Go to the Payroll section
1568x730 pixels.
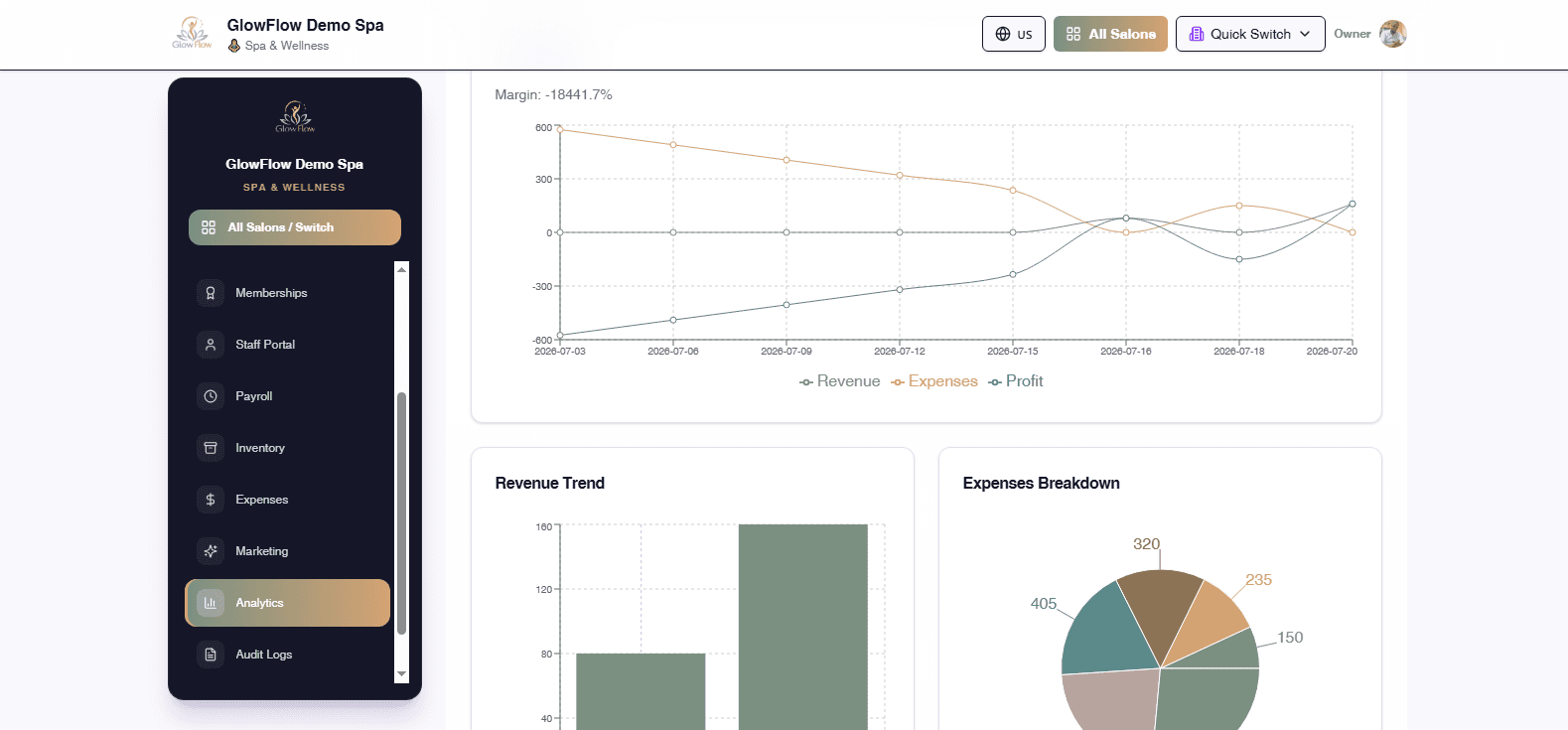tap(288, 396)
